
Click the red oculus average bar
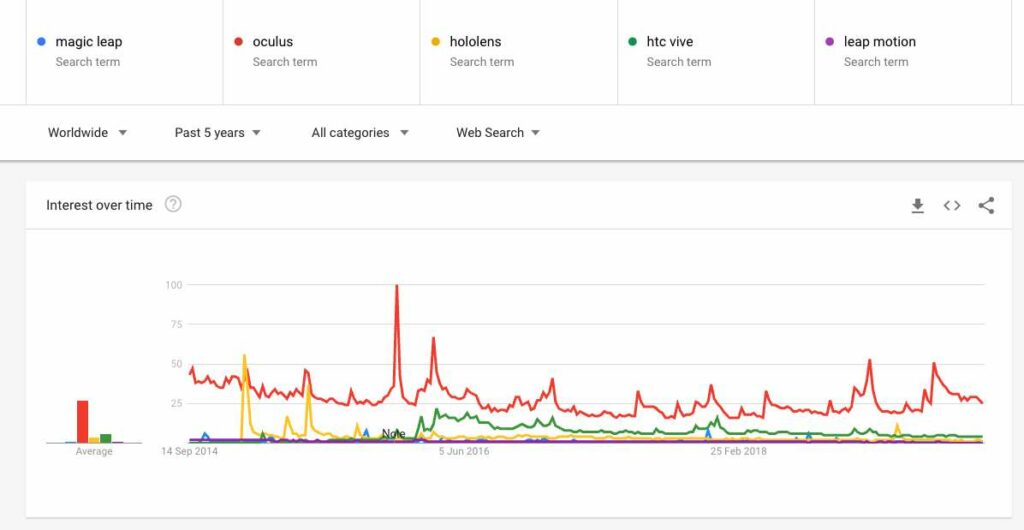click(x=82, y=422)
